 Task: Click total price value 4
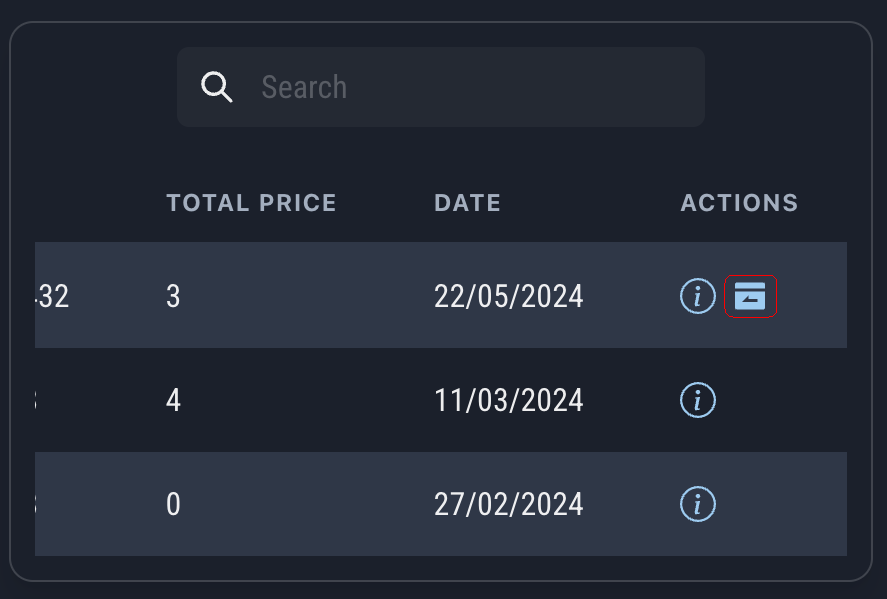(173, 401)
